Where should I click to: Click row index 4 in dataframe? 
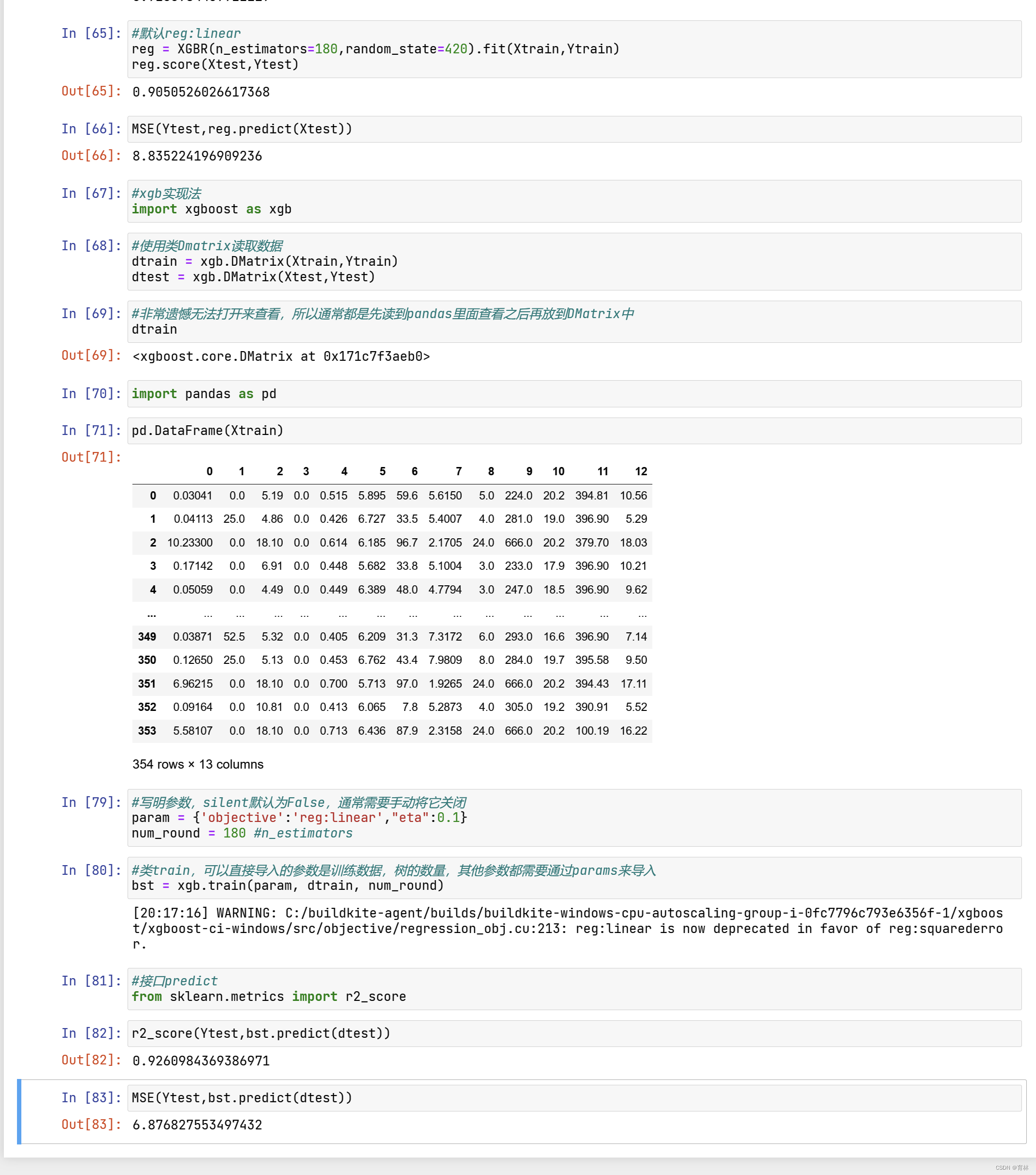pyautogui.click(x=153, y=590)
